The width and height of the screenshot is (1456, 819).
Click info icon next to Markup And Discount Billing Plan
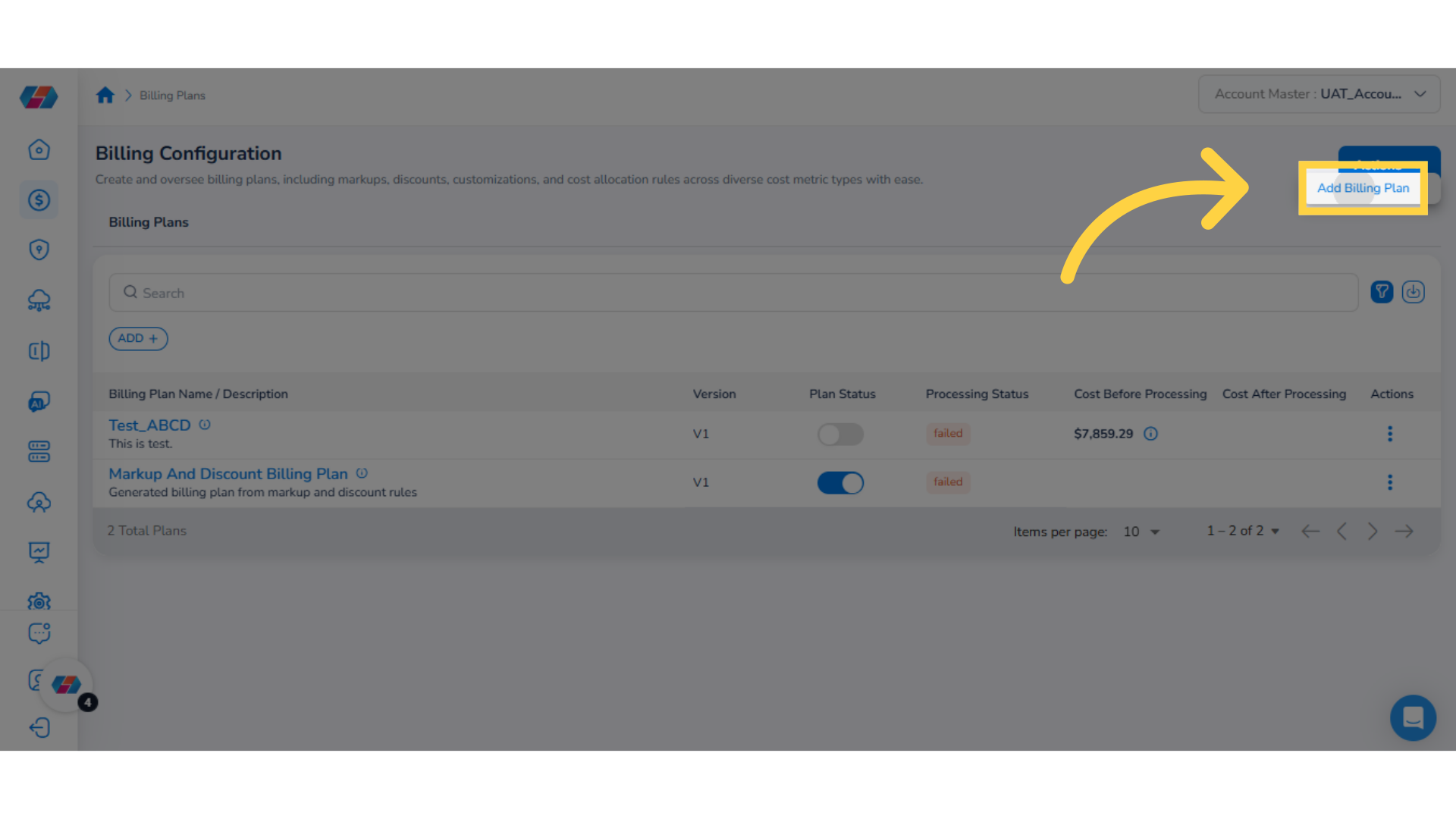click(x=362, y=473)
